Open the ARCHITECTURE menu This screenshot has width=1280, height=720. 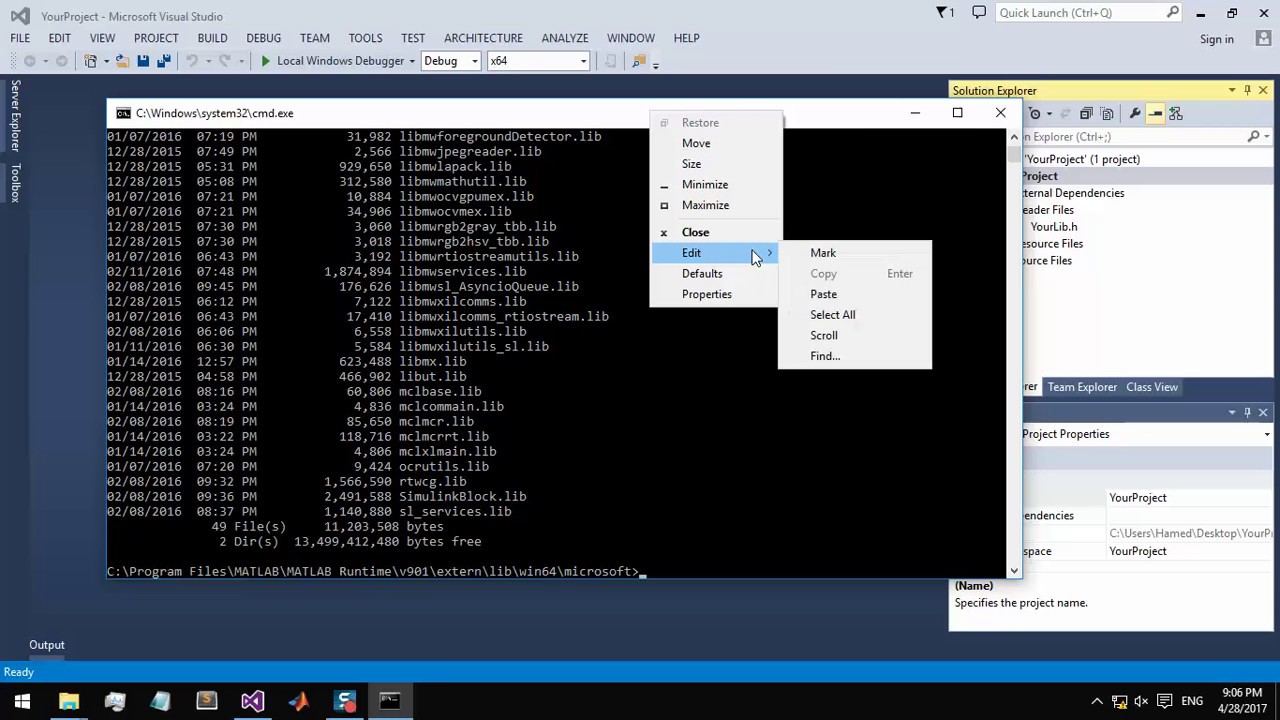coord(483,38)
